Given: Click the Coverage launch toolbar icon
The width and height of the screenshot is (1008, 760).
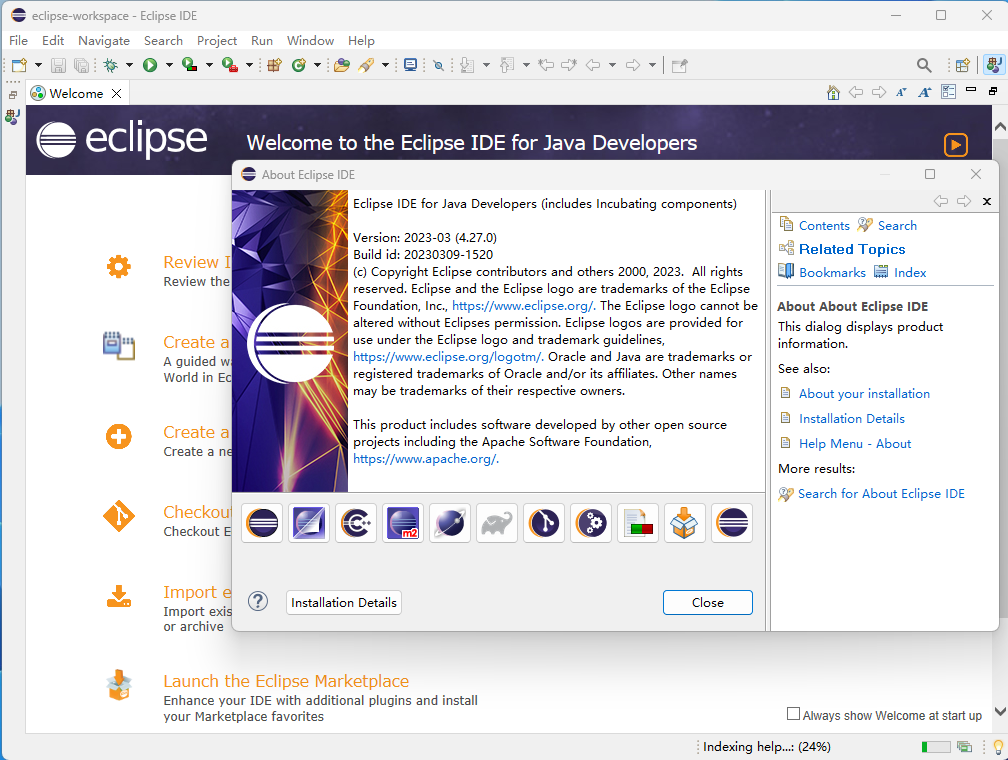Looking at the screenshot, I should click(189, 65).
